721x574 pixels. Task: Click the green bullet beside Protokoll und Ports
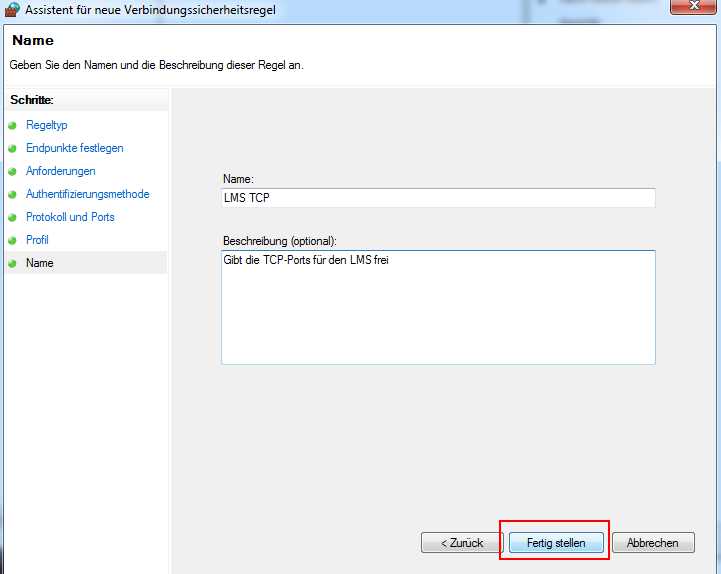pyautogui.click(x=12, y=218)
